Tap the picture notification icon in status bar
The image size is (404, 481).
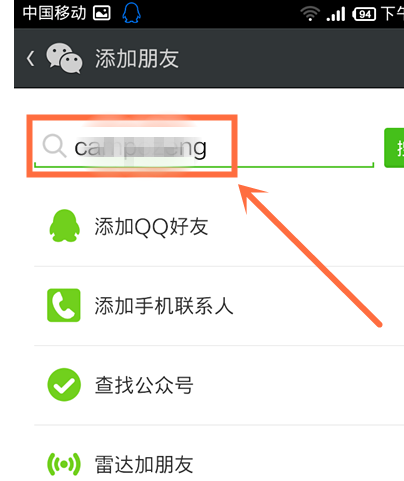click(102, 13)
